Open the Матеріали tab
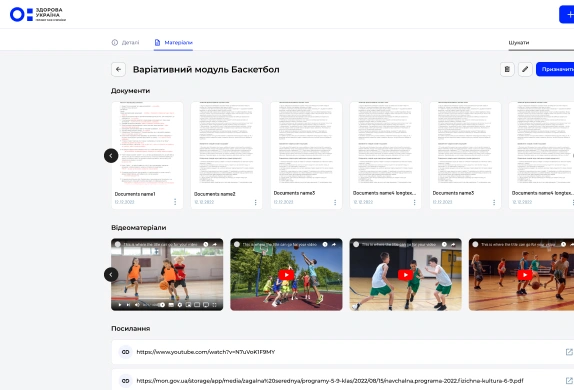Screen dimensions: 574x390 click(174, 42)
